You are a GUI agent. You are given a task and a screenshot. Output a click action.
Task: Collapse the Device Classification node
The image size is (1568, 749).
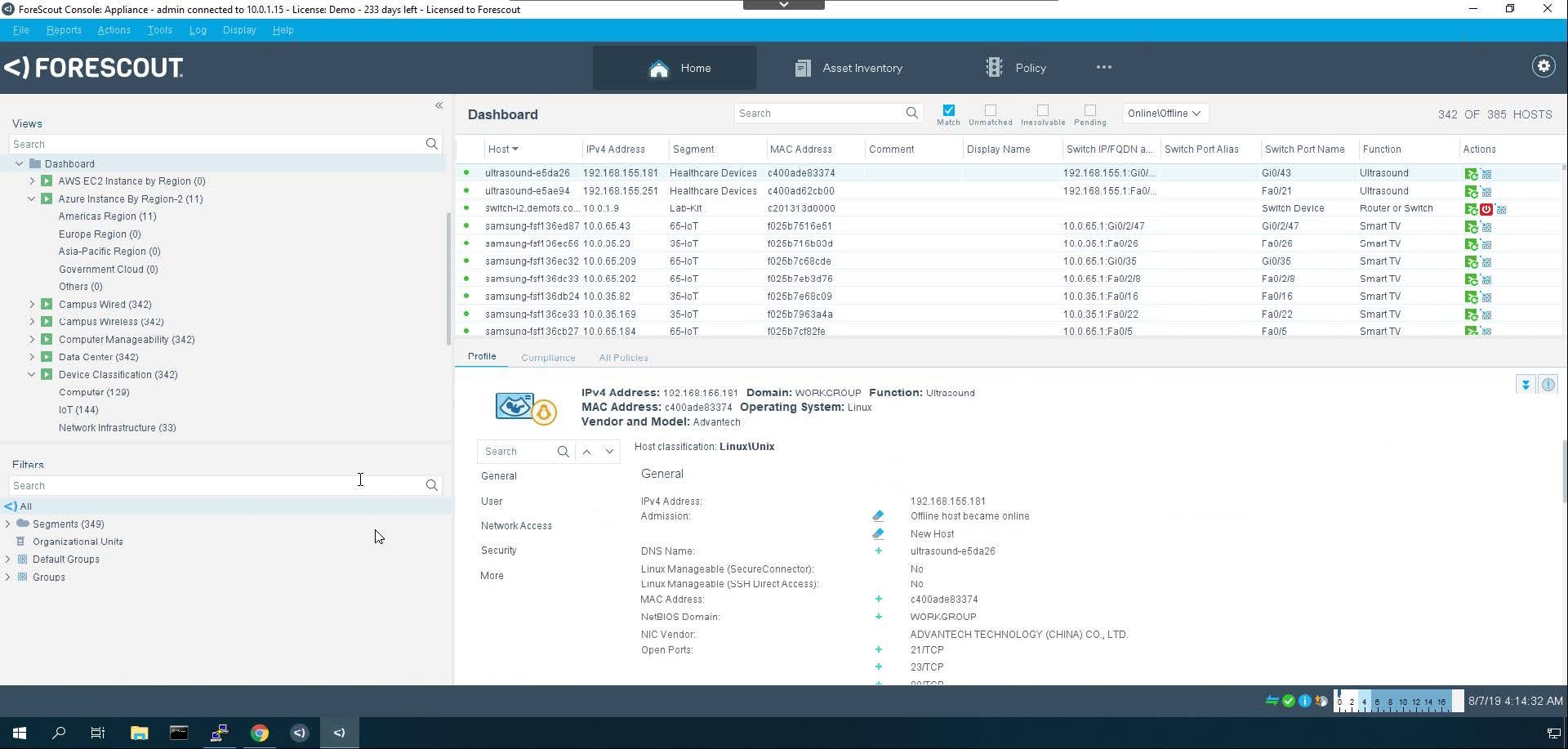pos(32,375)
